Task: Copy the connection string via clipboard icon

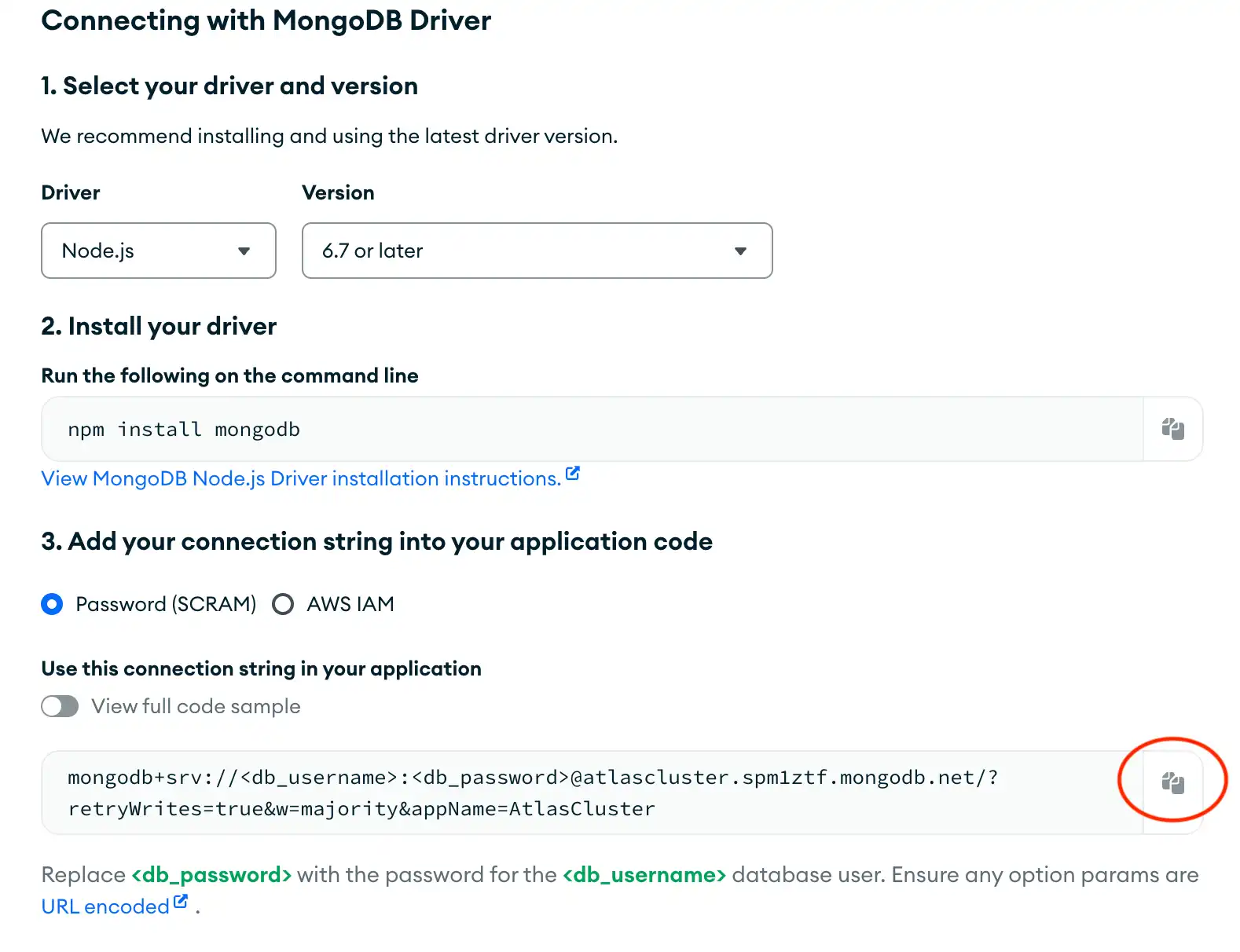Action: click(x=1172, y=783)
